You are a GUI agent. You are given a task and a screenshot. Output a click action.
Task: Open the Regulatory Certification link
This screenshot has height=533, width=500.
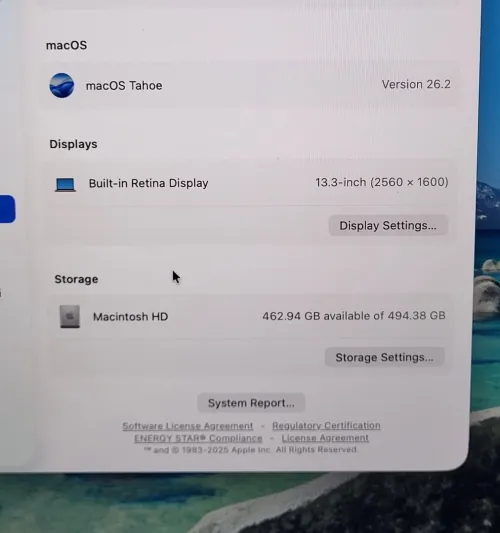326,426
